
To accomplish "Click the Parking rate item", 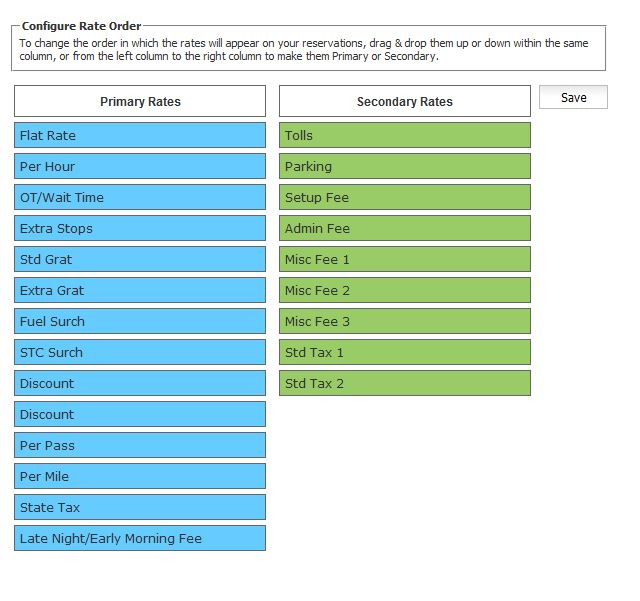I will 404,166.
